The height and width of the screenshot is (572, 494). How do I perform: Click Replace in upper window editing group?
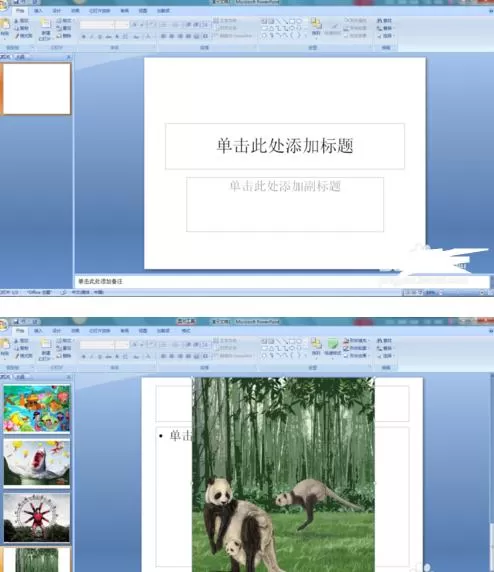[385, 28]
